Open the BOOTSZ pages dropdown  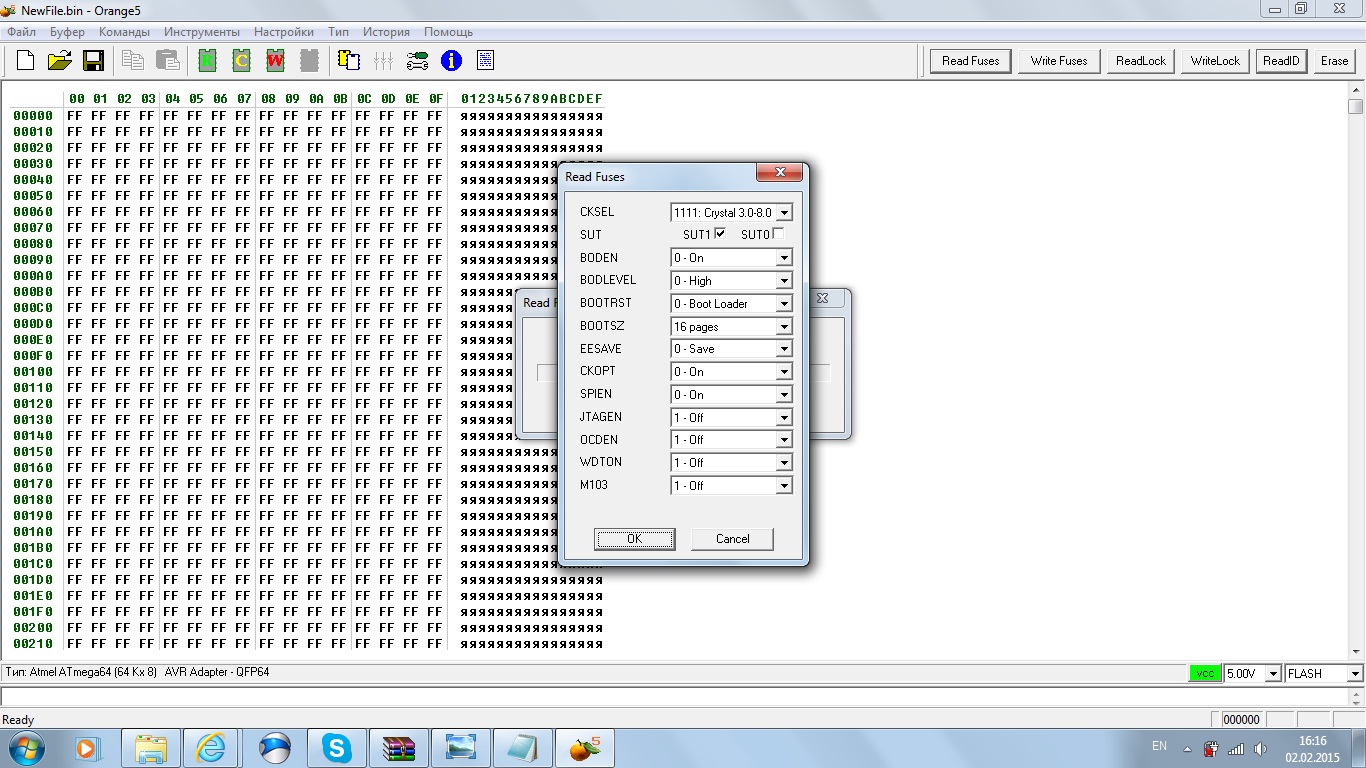coord(784,327)
